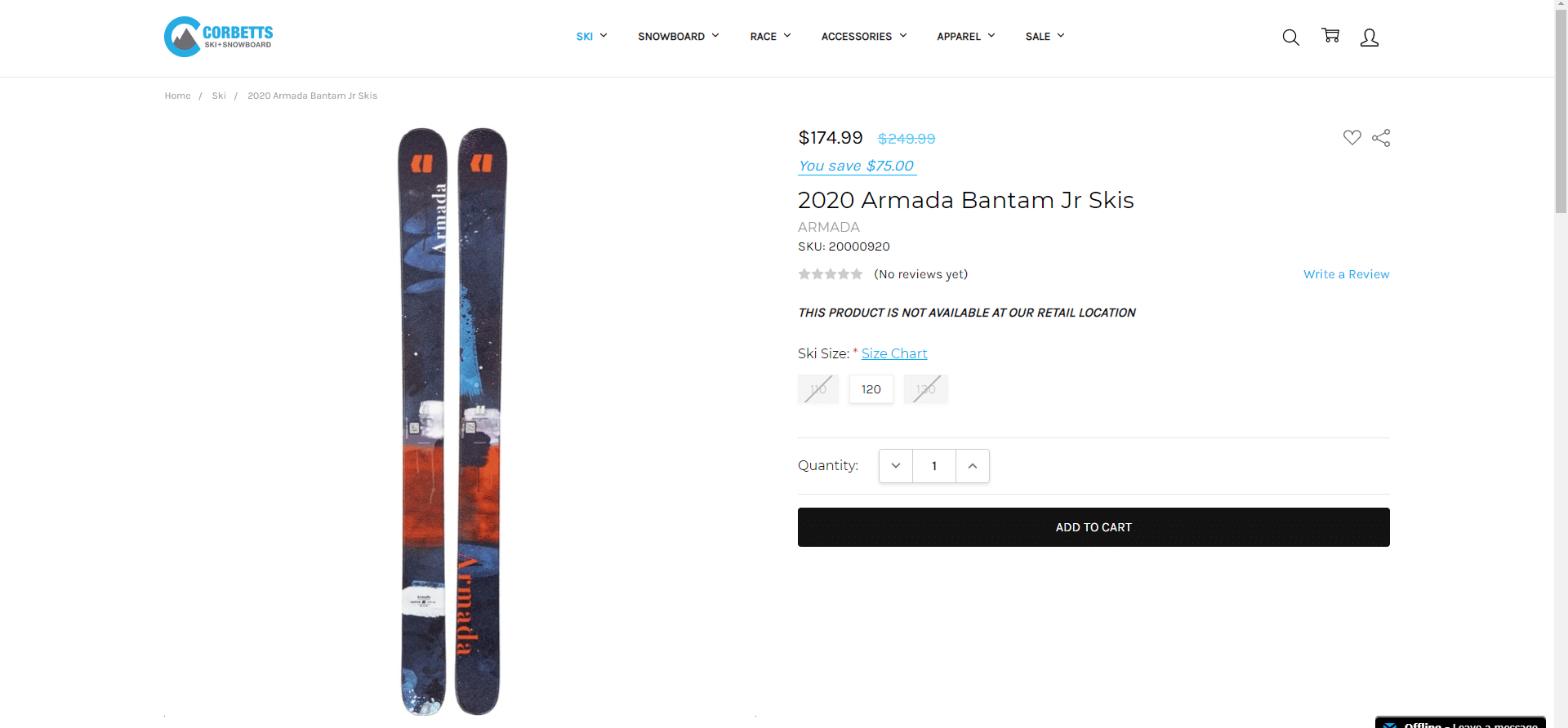Screen dimensions: 1568x728
Task: Click Write a Review
Action: pyautogui.click(x=1346, y=274)
